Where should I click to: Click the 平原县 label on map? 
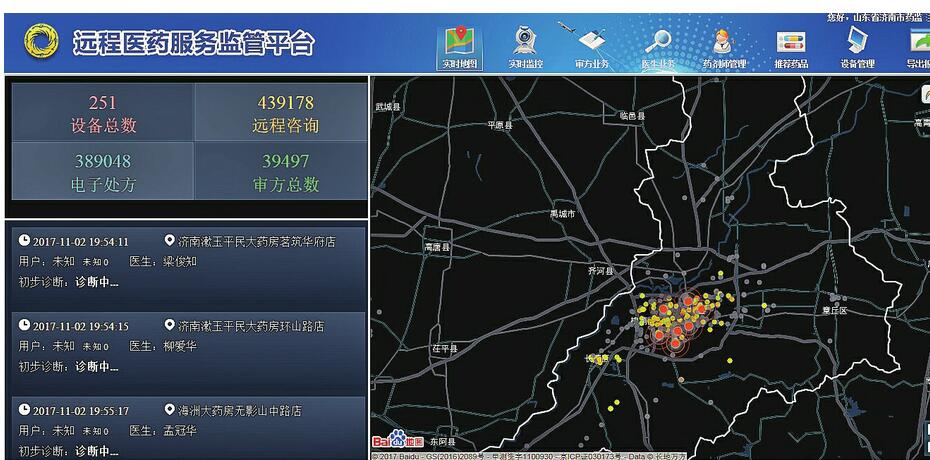[x=499, y=126]
